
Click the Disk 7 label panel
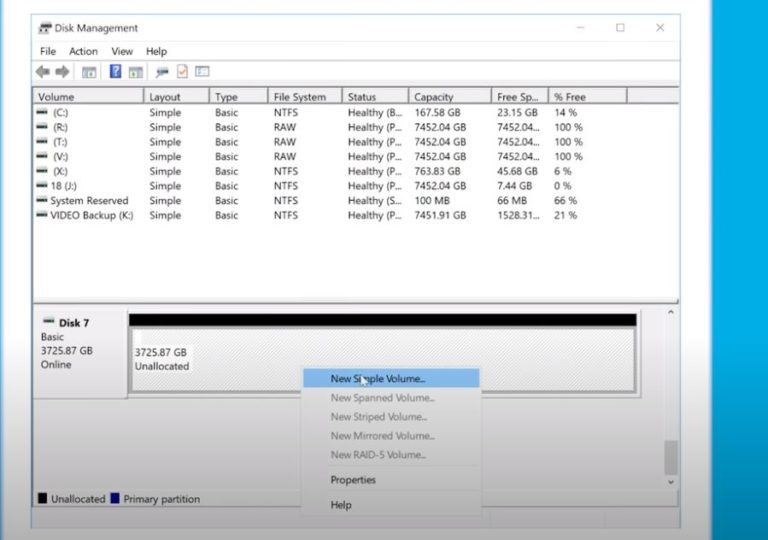pyautogui.click(x=80, y=345)
